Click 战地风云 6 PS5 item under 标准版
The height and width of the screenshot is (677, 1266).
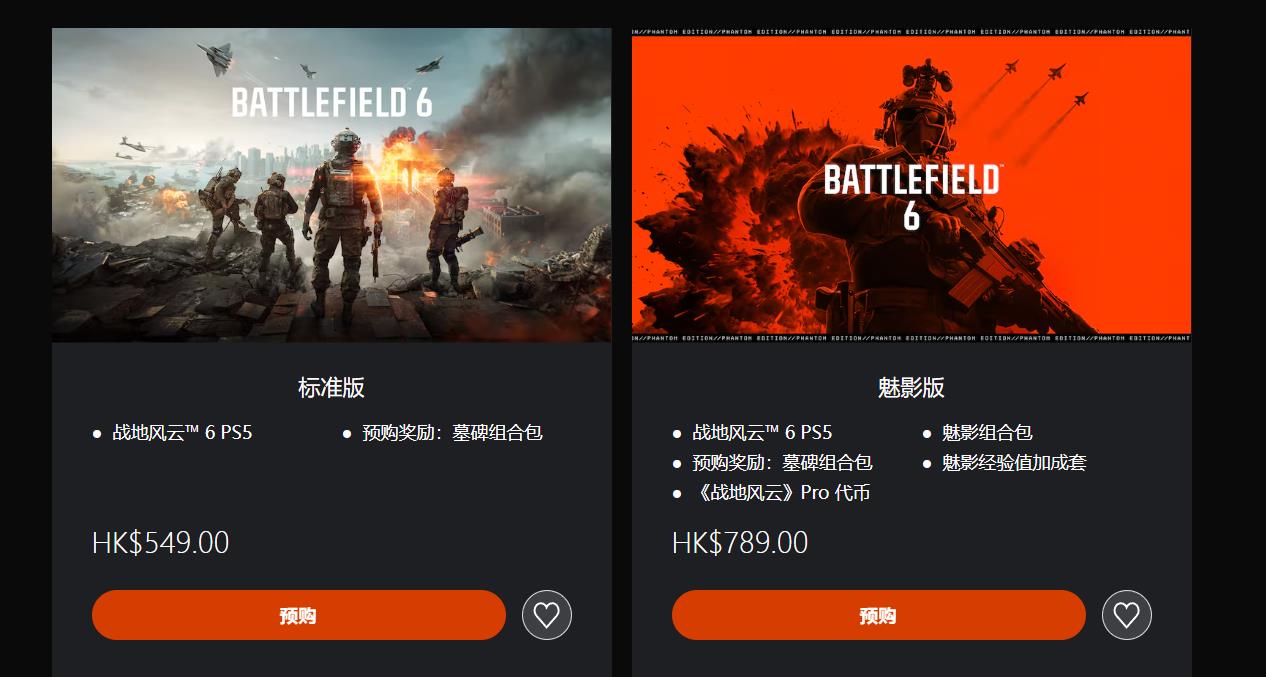[182, 433]
